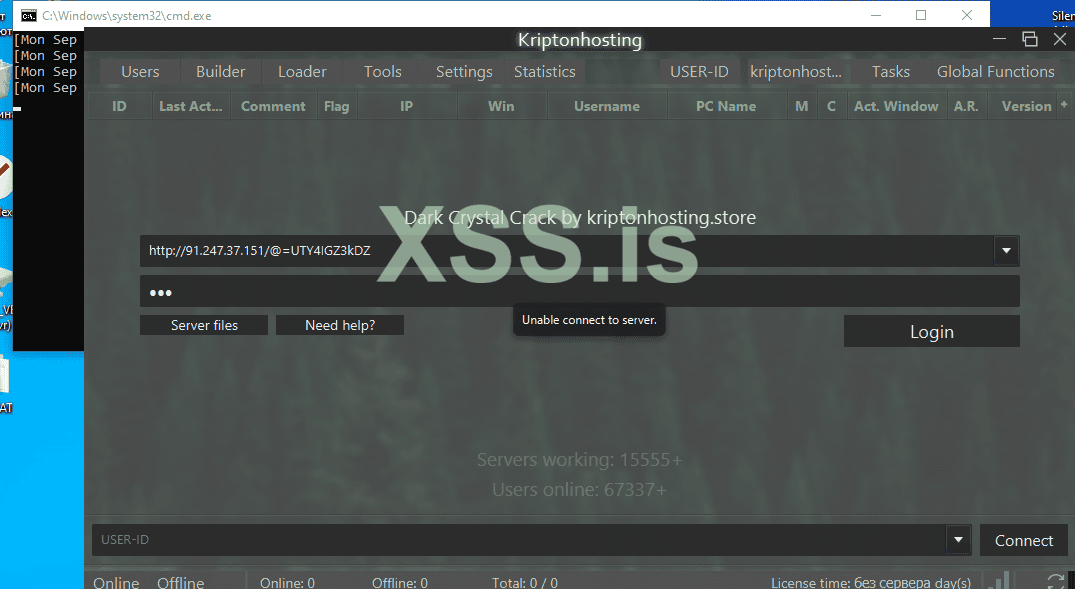Go to the Statistics tab
Viewport: 1075px width, 589px height.
click(545, 71)
